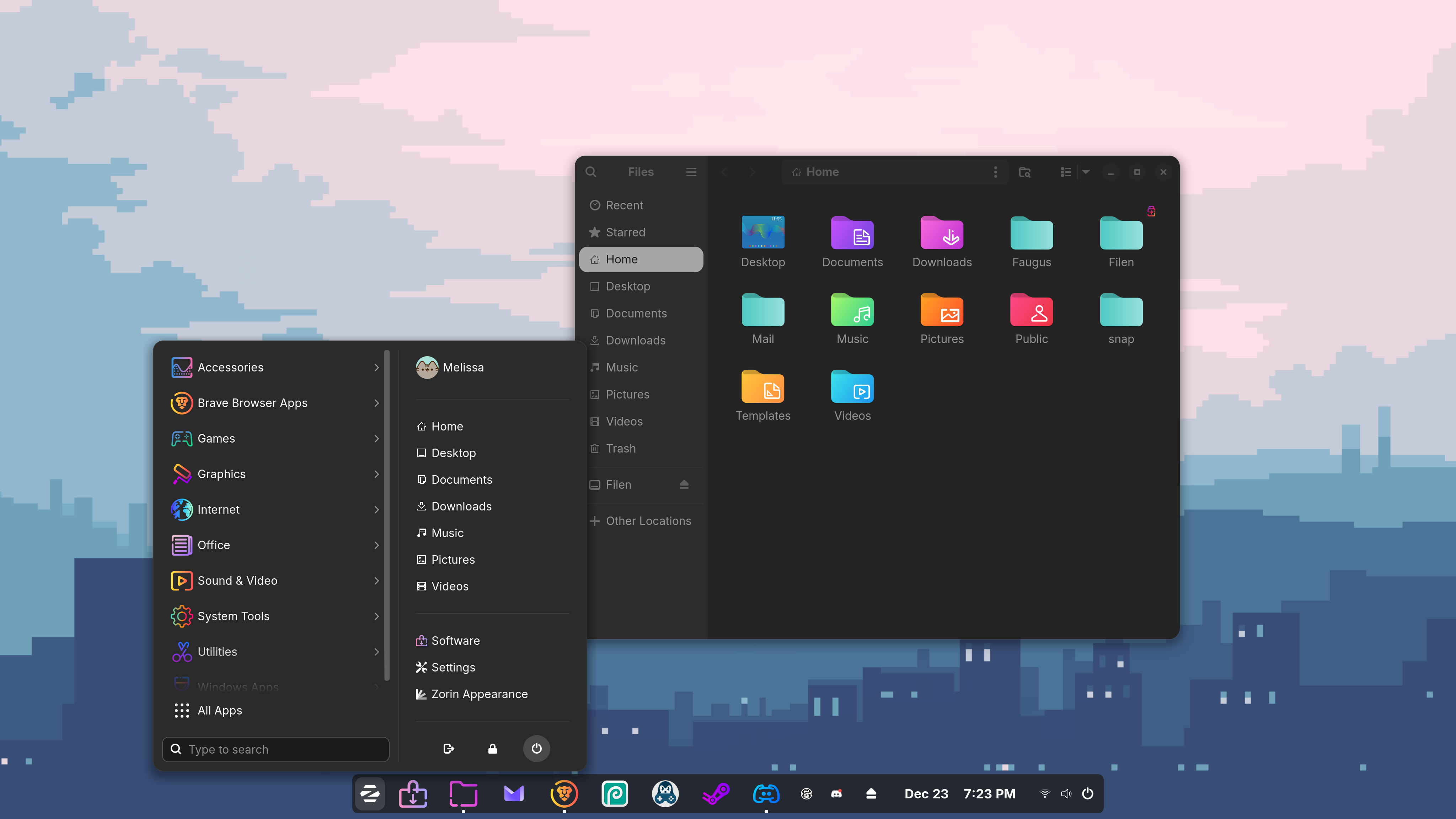Open the Files hamburger menu
This screenshot has height=819, width=1456.
tap(691, 172)
